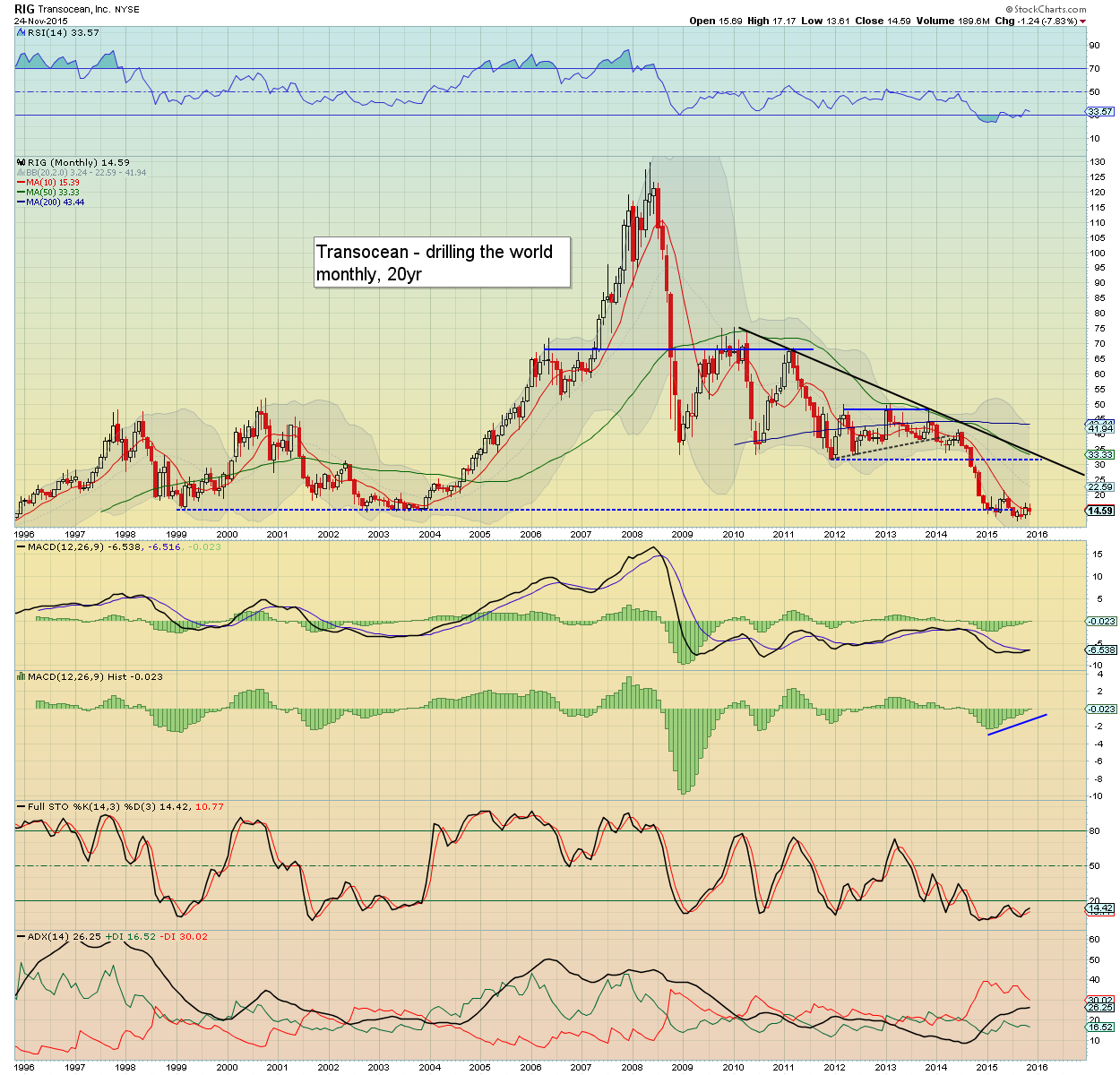Click the RSI(14) 33.57 indicator label
Screen dimensions: 1120x1075
(x=63, y=32)
